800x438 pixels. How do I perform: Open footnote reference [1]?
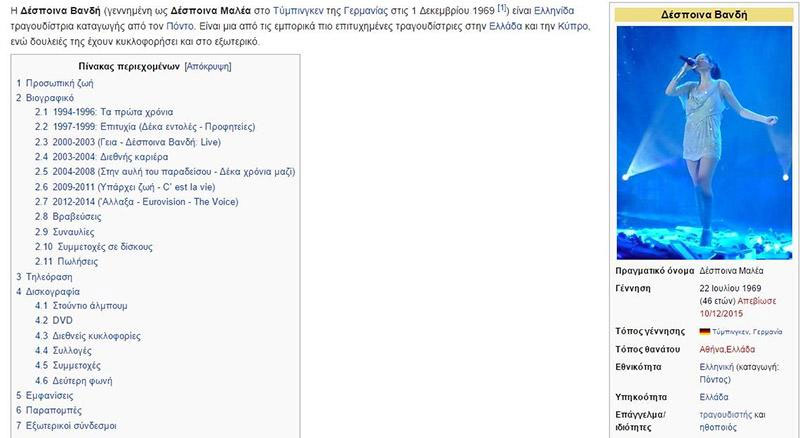[503, 7]
